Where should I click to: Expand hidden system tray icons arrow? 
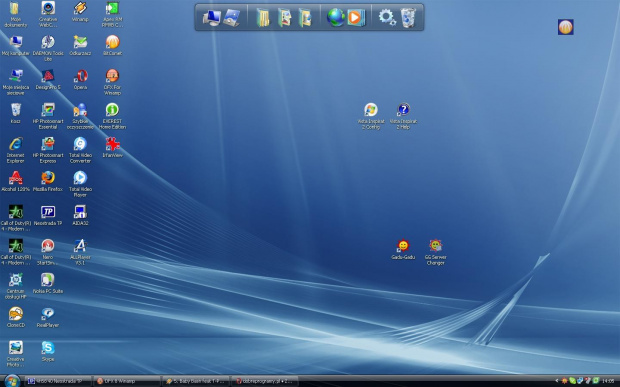(x=557, y=381)
